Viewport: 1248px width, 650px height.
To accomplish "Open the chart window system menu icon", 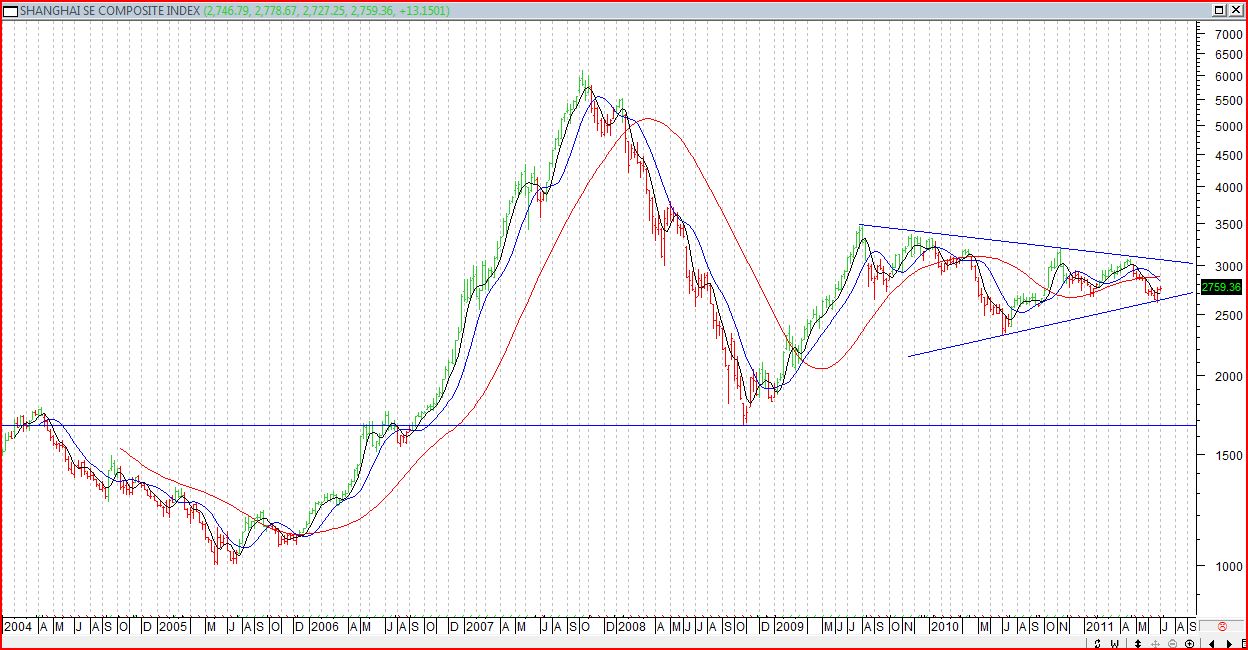I will point(11,10).
